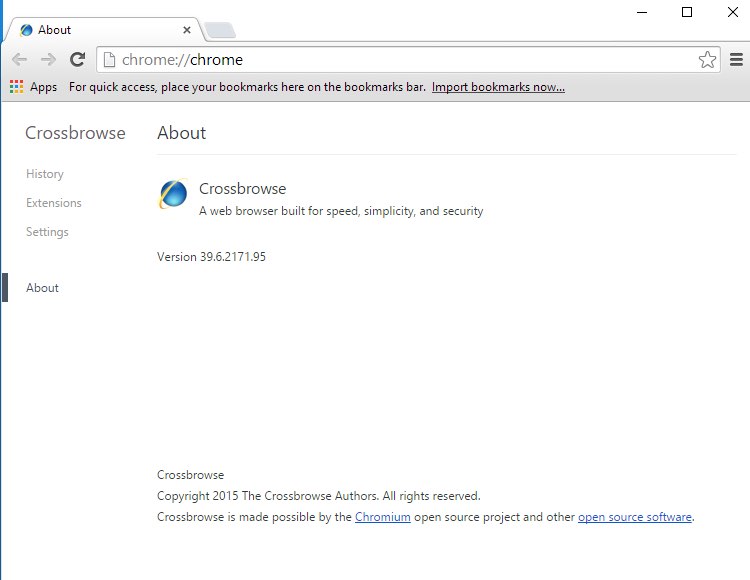Open the open source software link
This screenshot has width=750, height=580.
634,517
